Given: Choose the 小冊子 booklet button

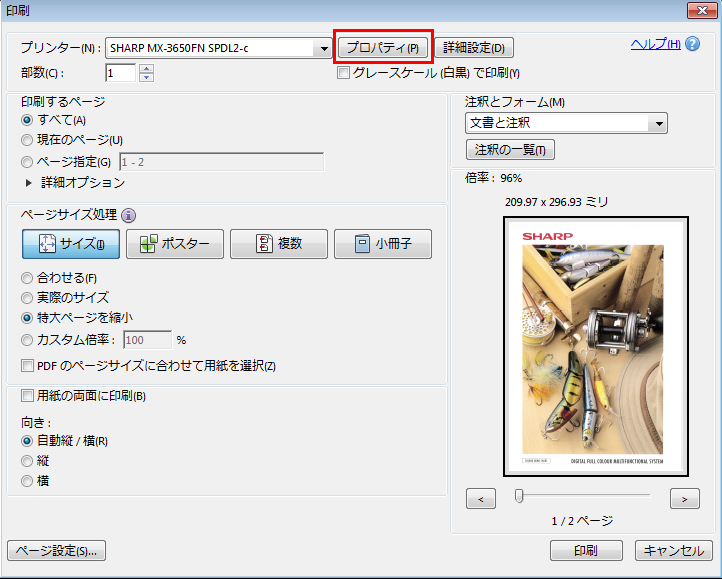Looking at the screenshot, I should coord(383,244).
